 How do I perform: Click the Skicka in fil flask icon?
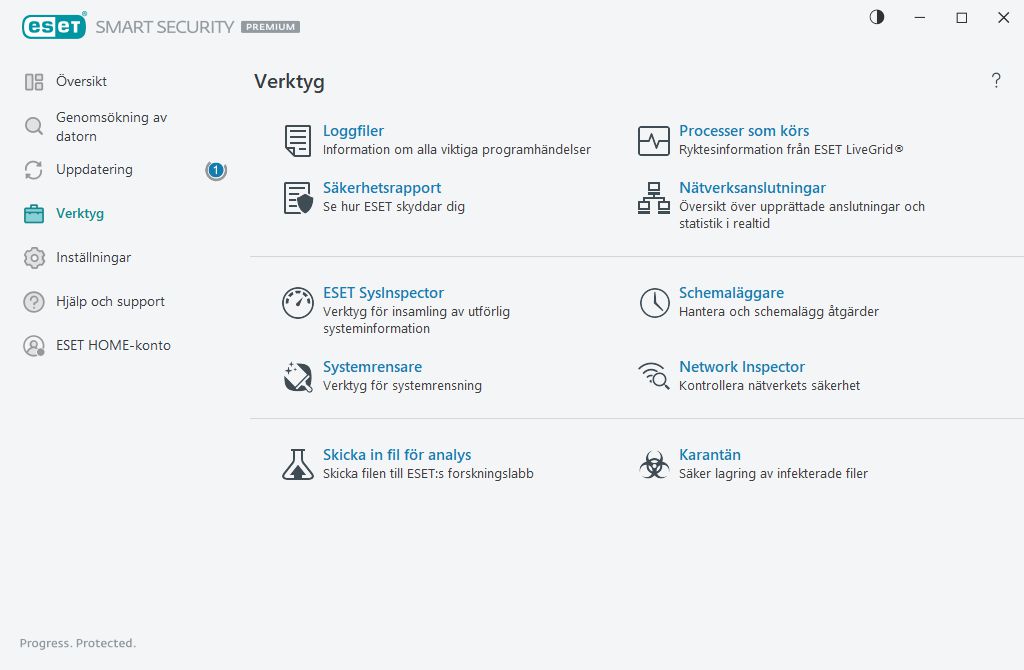pos(298,464)
